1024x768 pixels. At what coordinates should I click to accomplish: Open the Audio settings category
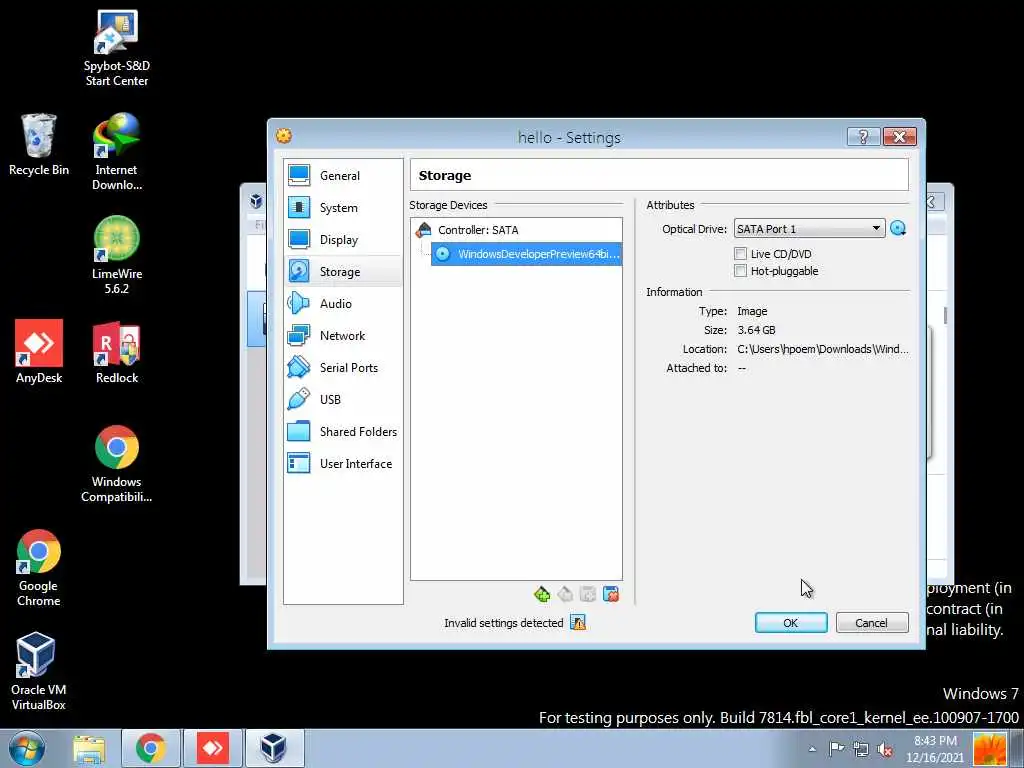click(x=343, y=304)
